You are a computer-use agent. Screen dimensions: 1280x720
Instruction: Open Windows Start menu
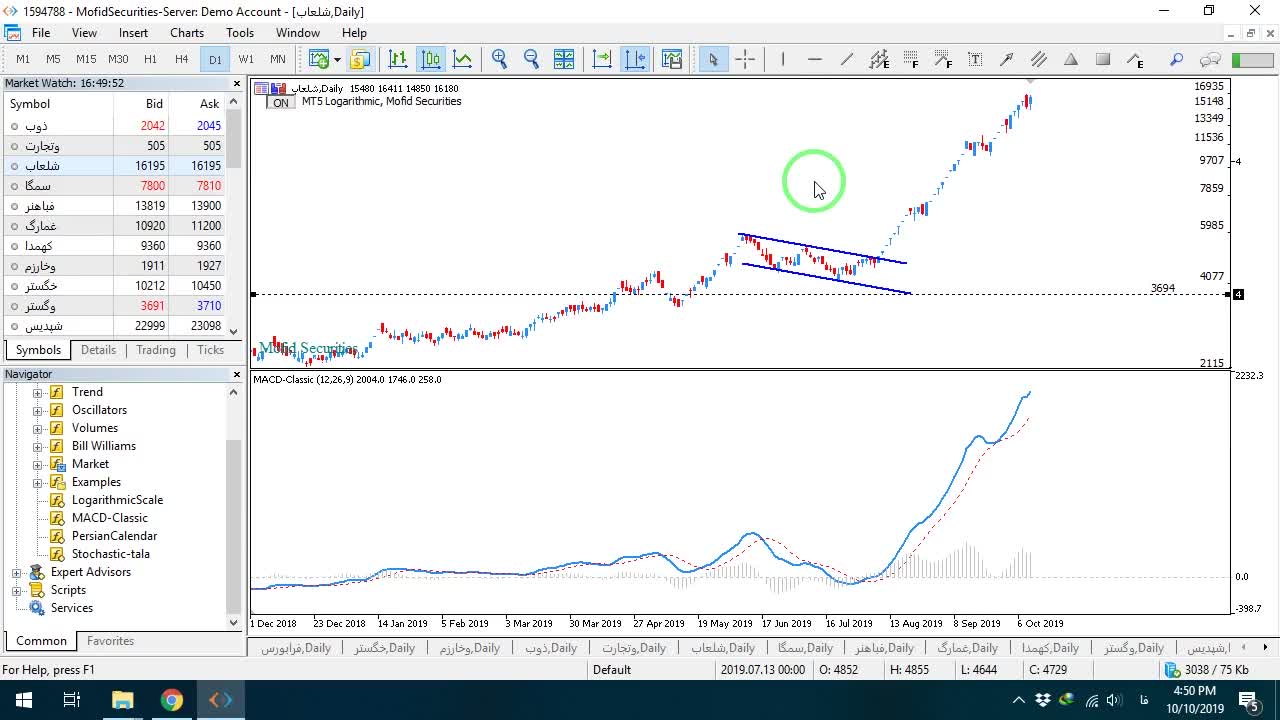(24, 700)
